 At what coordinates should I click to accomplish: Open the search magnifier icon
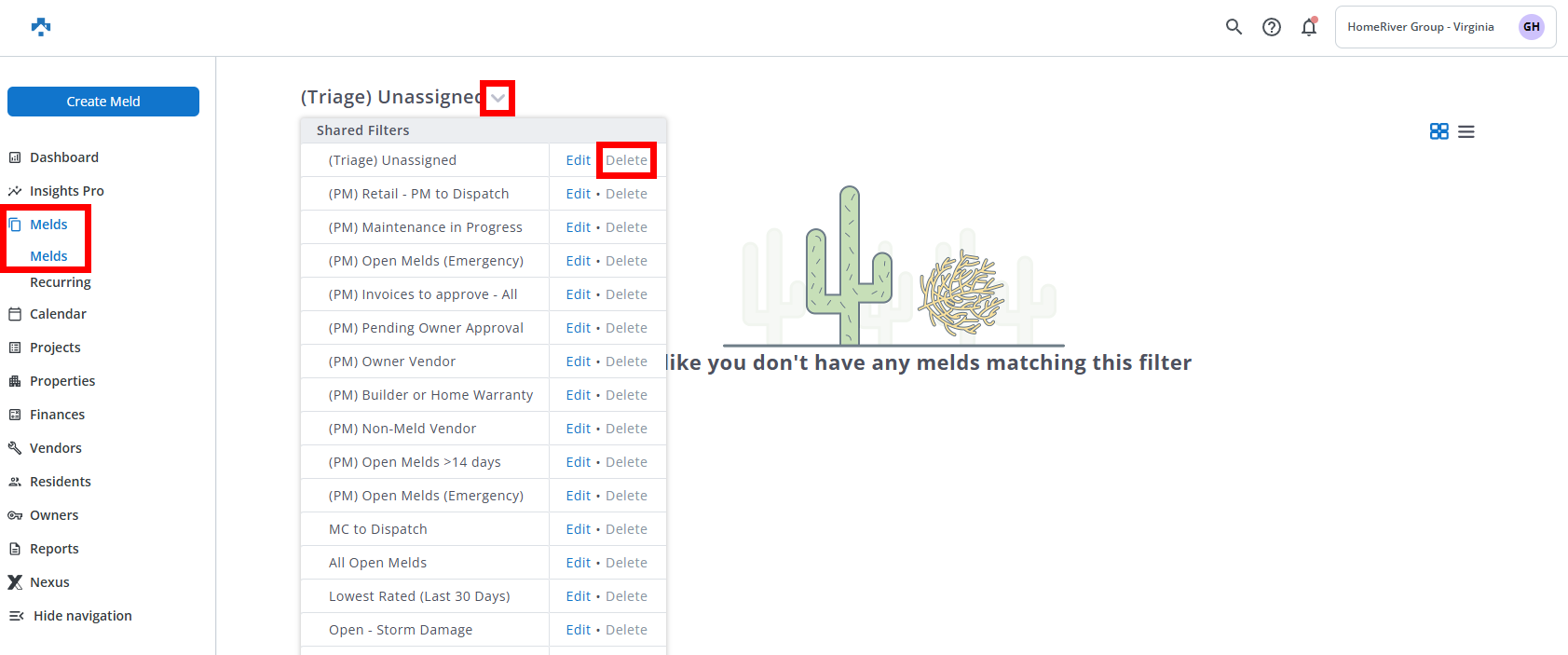click(x=1234, y=27)
